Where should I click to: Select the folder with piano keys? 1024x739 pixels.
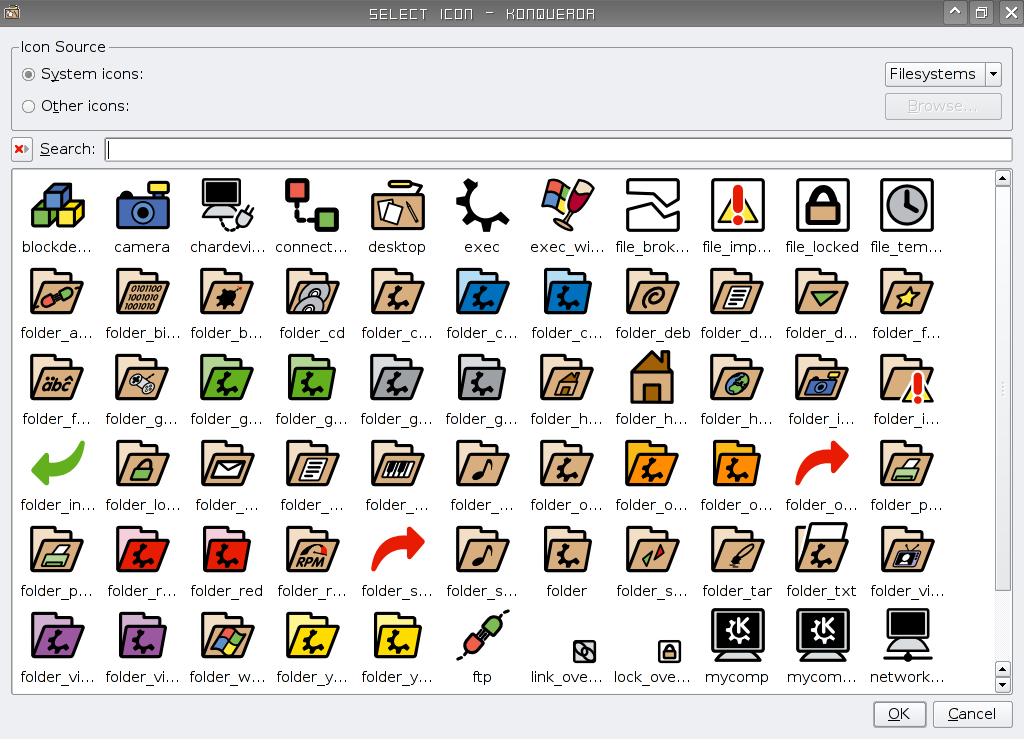pyautogui.click(x=397, y=464)
